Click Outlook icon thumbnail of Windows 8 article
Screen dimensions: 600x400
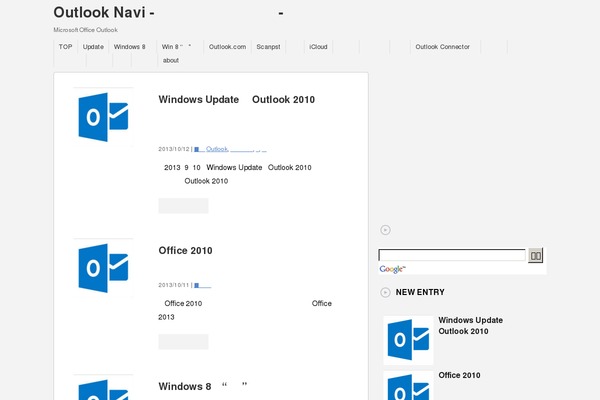click(103, 387)
